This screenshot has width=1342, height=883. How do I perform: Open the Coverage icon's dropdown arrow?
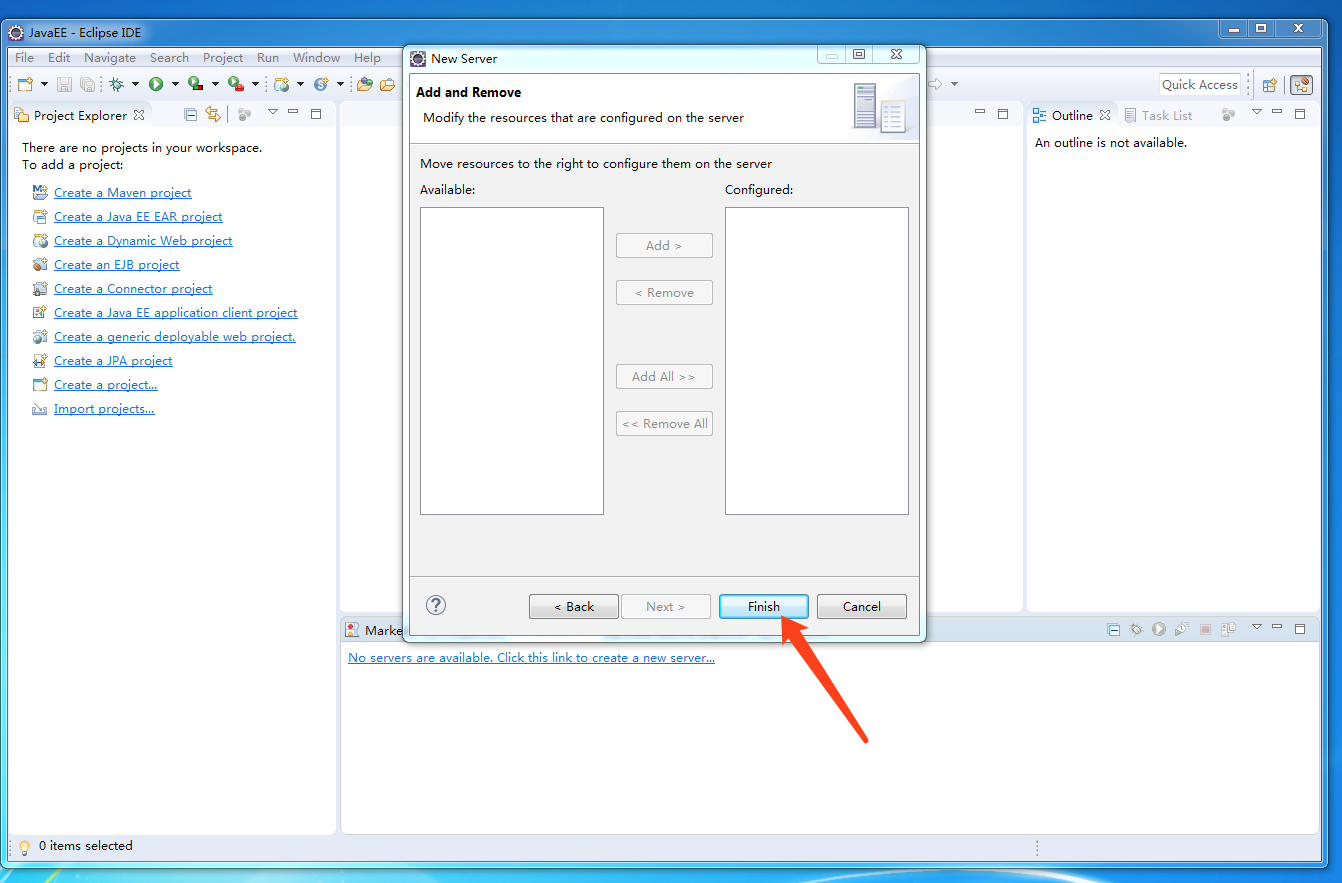click(x=215, y=84)
